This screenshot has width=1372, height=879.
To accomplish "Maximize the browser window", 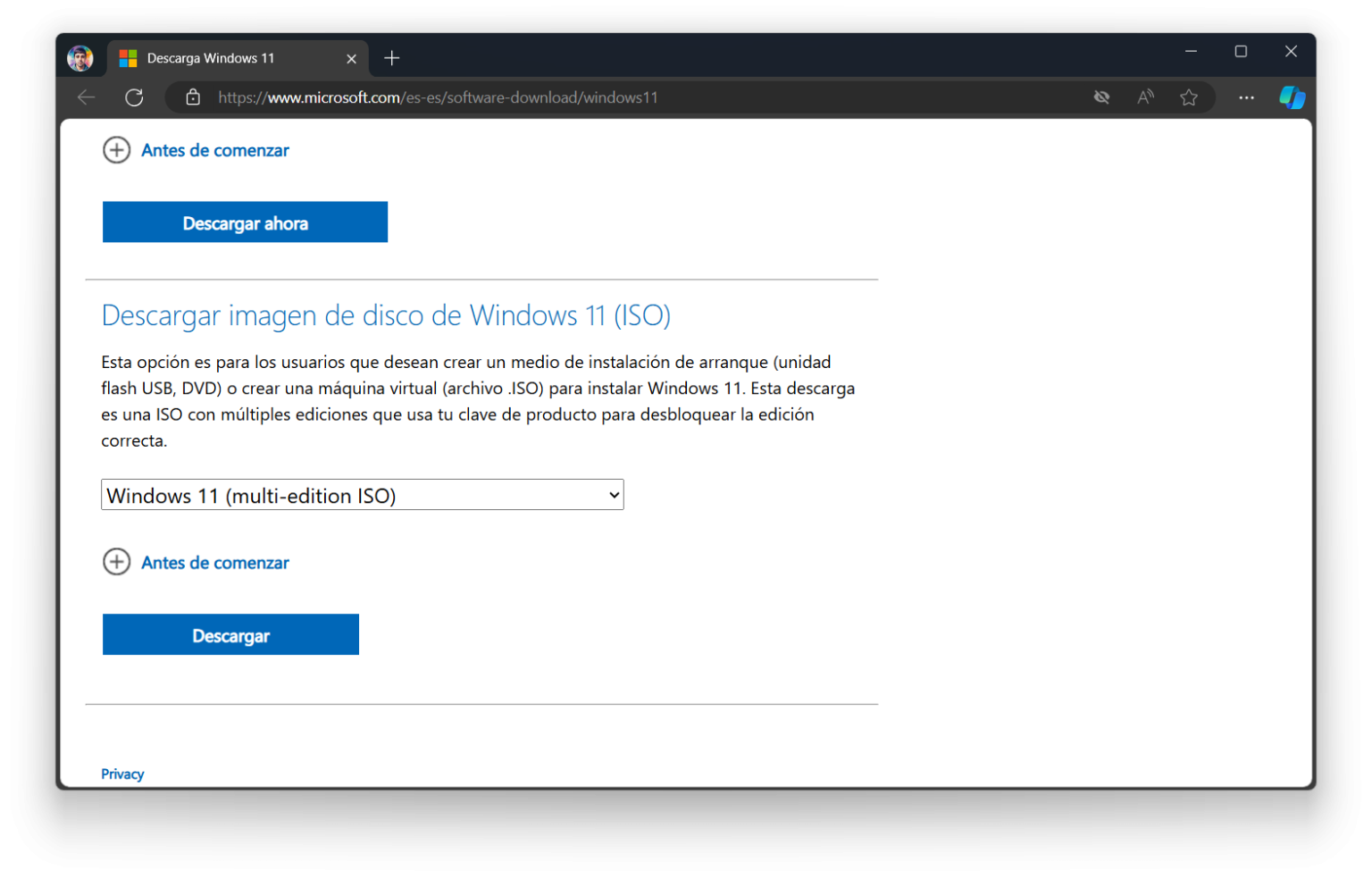I will click(1241, 52).
